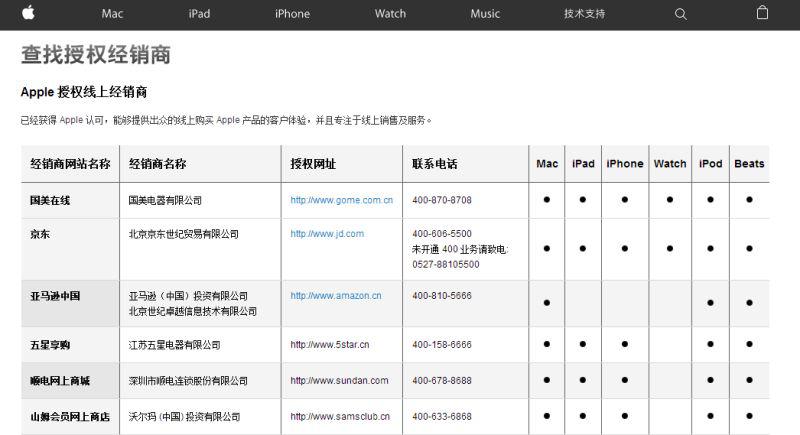Image resolution: width=800 pixels, height=435 pixels.
Task: Select the 顺电网上商城 row name
Action: click(60, 380)
